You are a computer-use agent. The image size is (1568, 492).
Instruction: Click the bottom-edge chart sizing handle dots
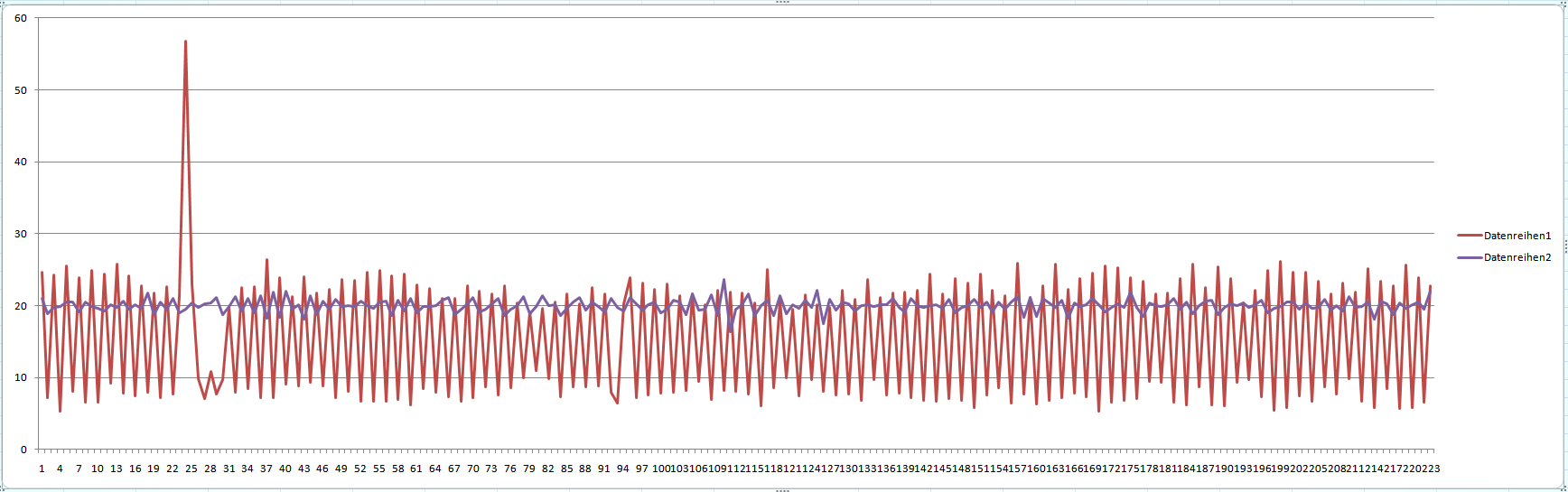783,490
